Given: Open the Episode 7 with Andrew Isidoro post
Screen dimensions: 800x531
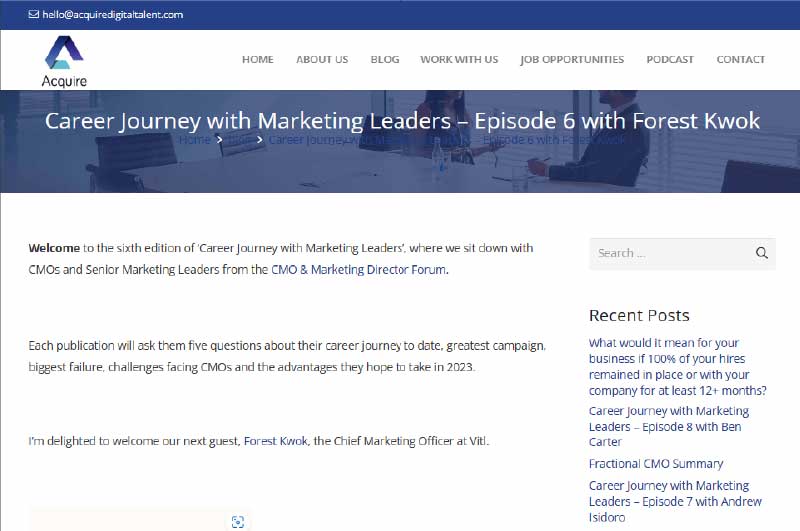Looking at the screenshot, I should click(x=675, y=501).
